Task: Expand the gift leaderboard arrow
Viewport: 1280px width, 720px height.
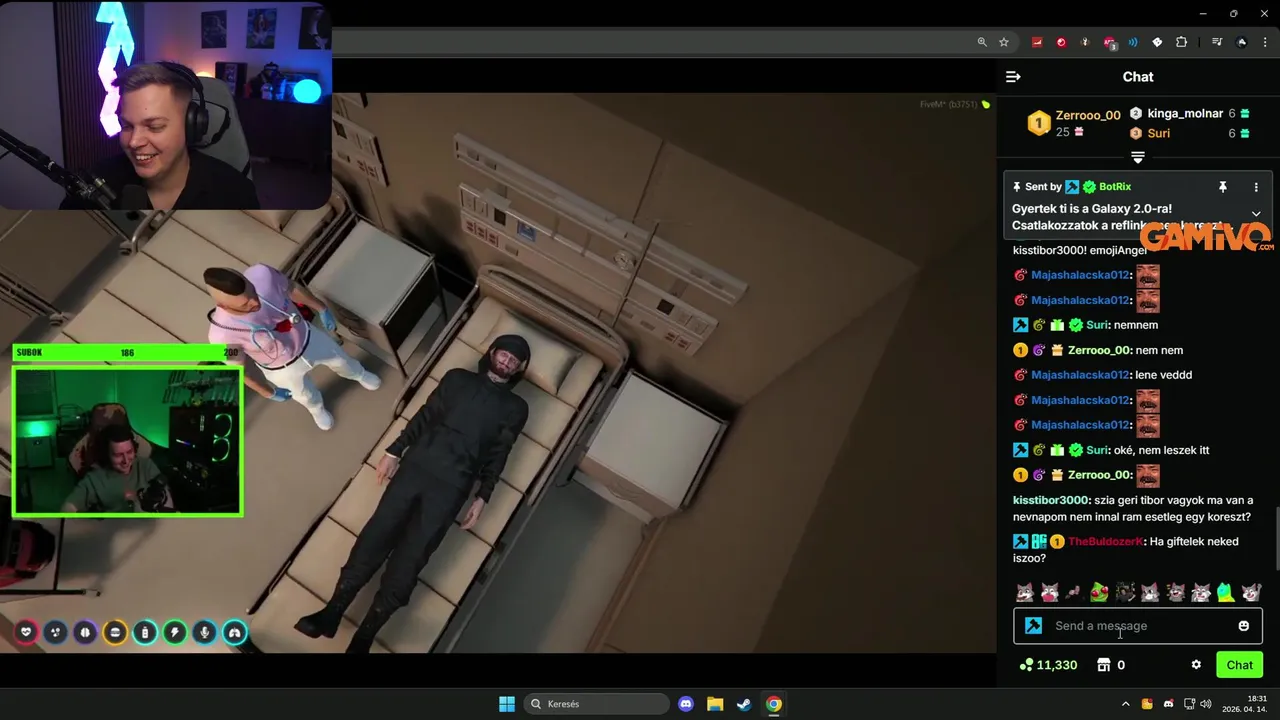Action: click(1137, 158)
